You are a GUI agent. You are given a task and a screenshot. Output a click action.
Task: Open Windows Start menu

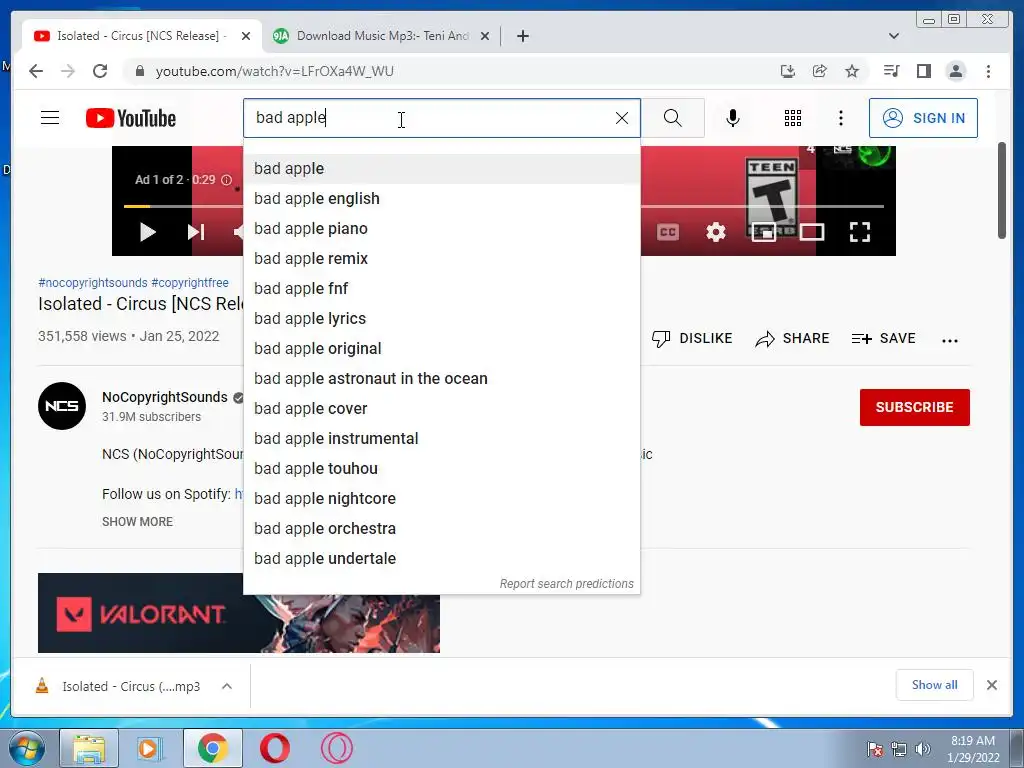(25, 748)
